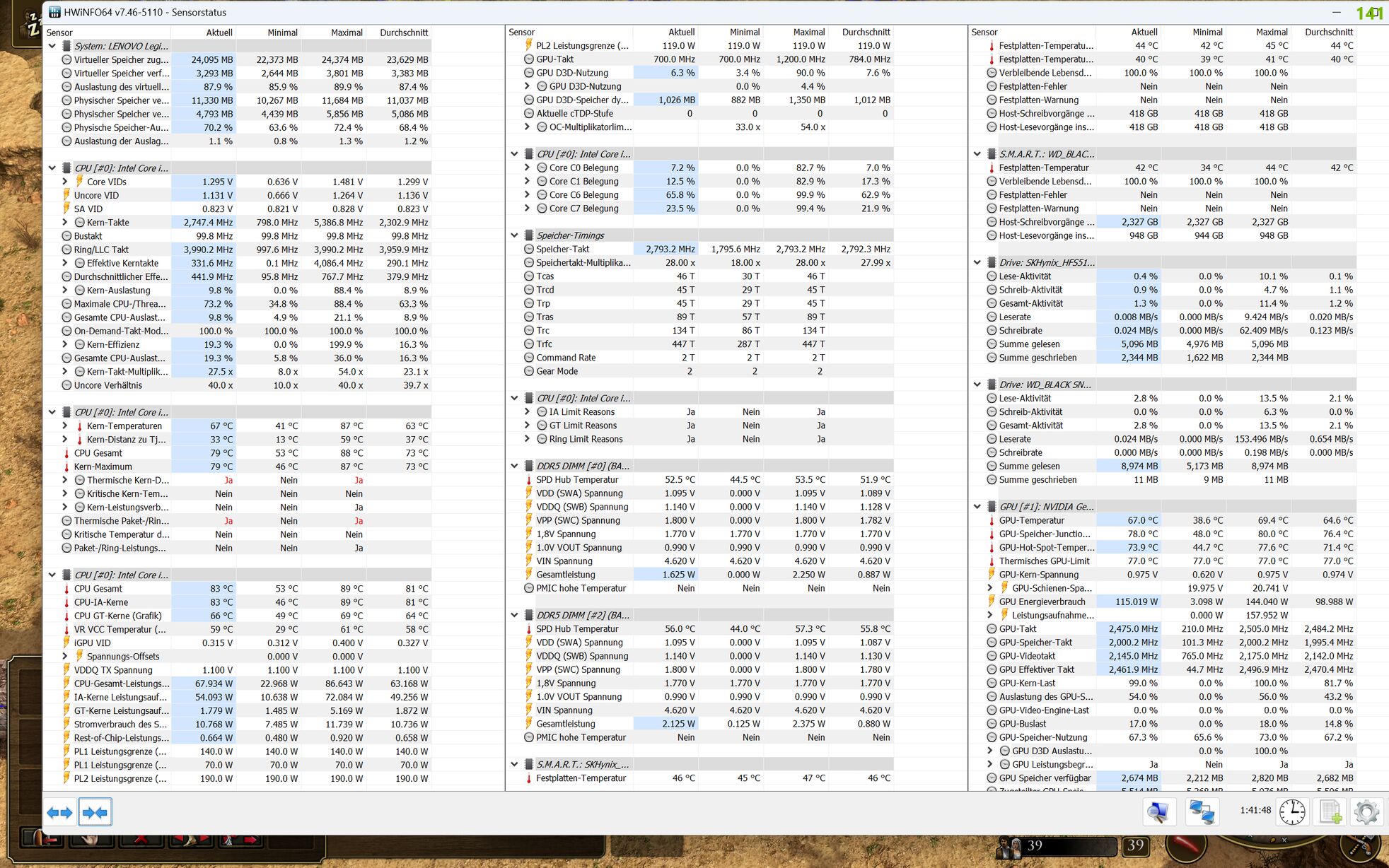Viewport: 1389px width, 868px height.
Task: Expand the Core C0 Belegung row
Action: [527, 168]
